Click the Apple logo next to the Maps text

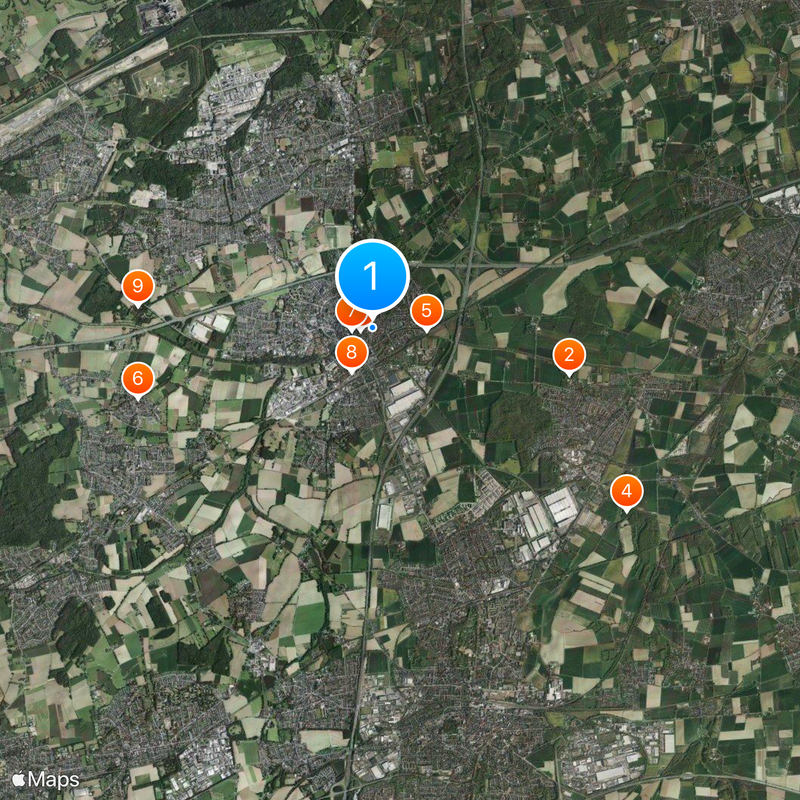click(19, 779)
